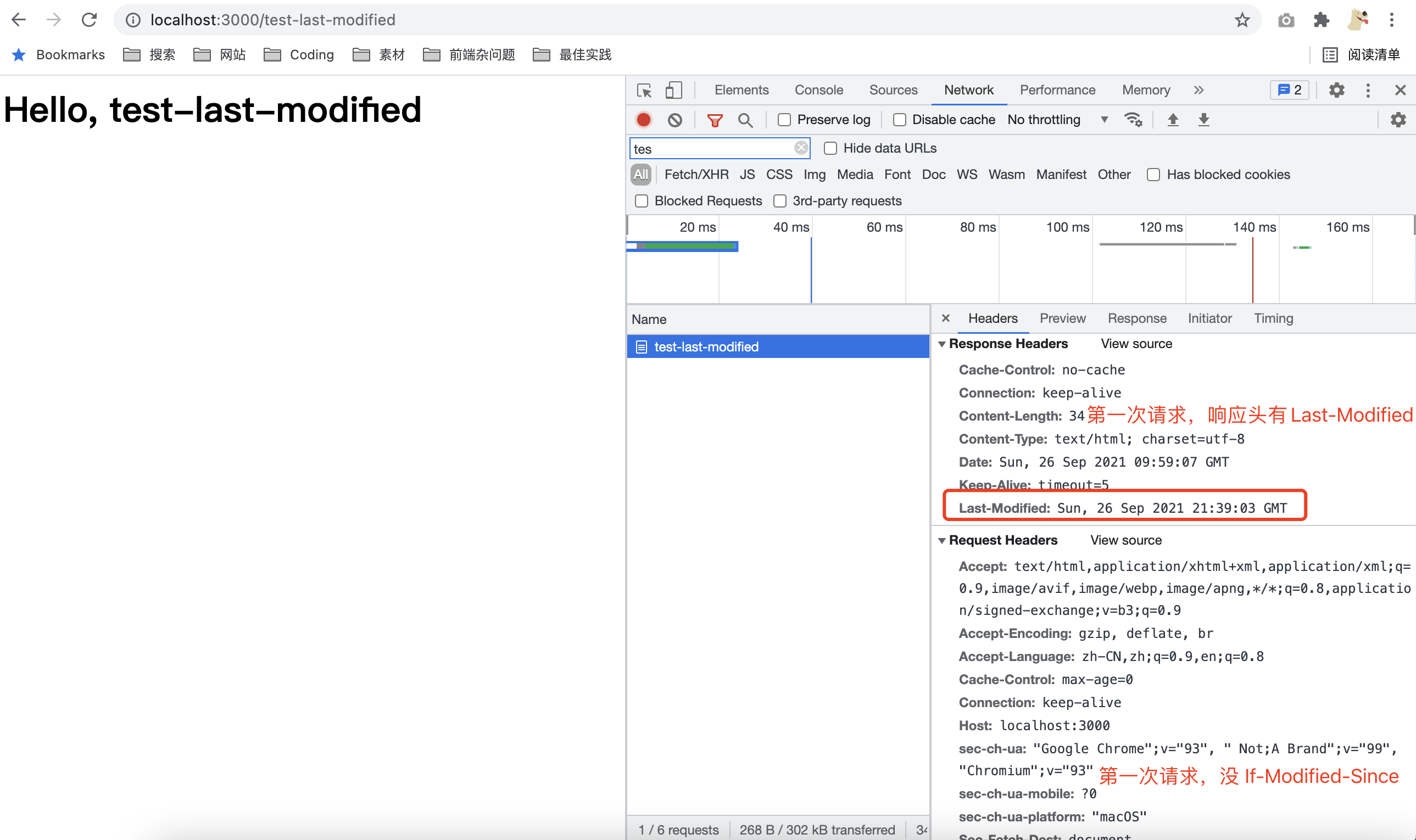Click the import HAR upload icon
Image resolution: width=1416 pixels, height=840 pixels.
[1173, 120]
